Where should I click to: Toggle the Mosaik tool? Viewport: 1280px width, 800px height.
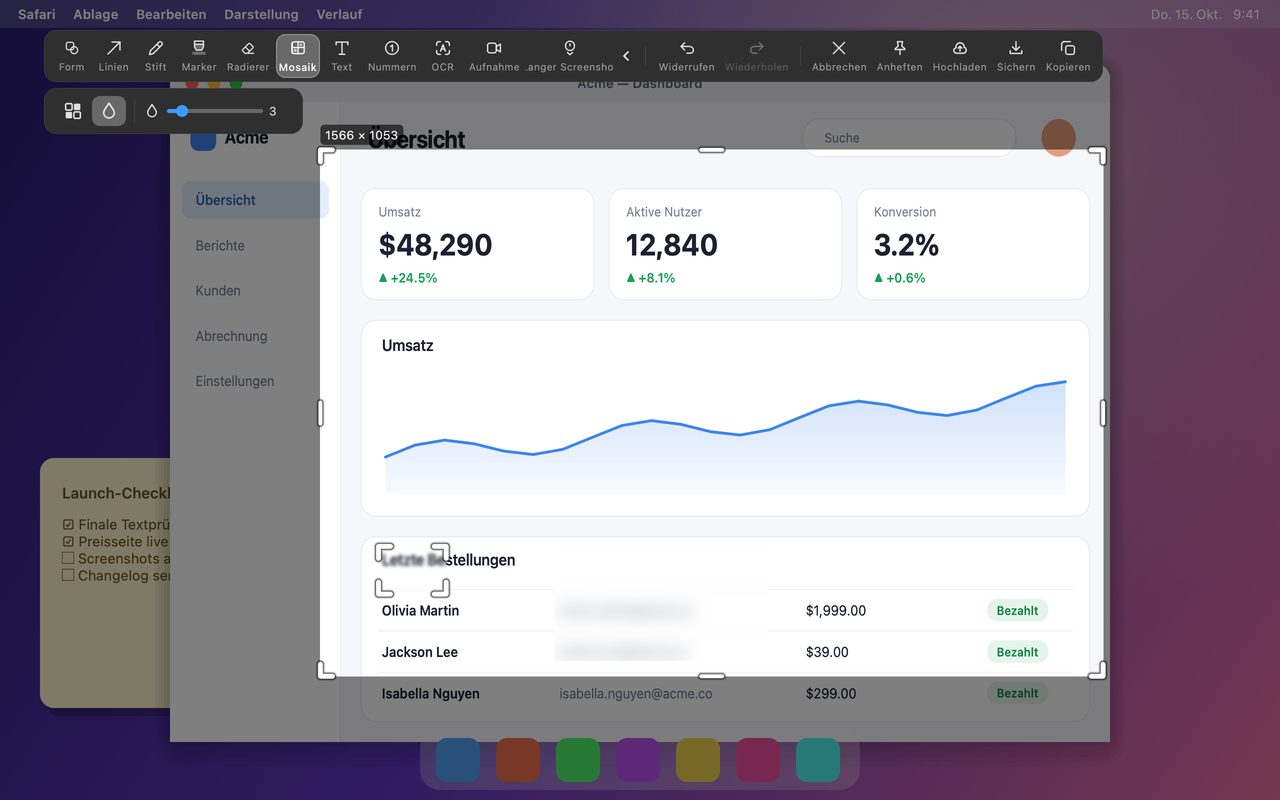point(298,56)
